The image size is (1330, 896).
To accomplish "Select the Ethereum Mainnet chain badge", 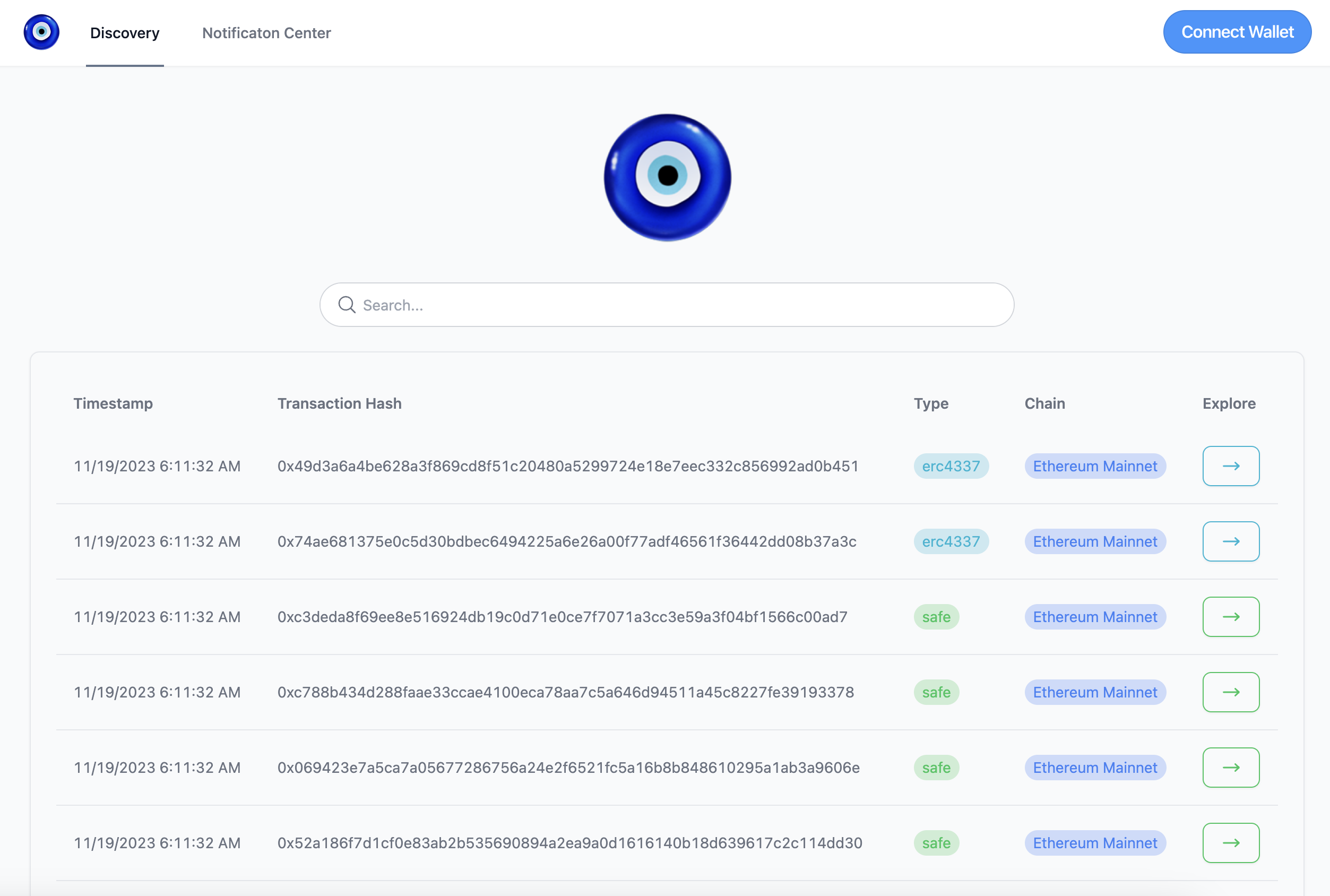I will click(1094, 465).
